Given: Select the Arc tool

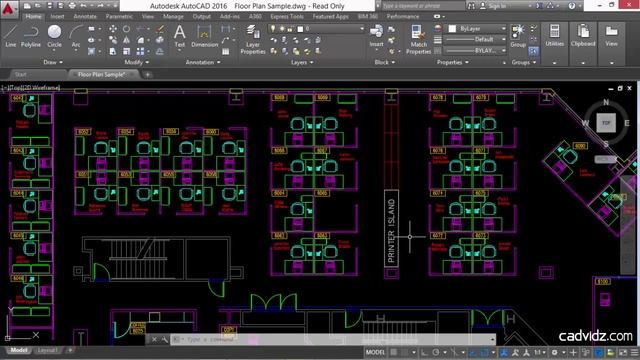Looking at the screenshot, I should [x=76, y=36].
